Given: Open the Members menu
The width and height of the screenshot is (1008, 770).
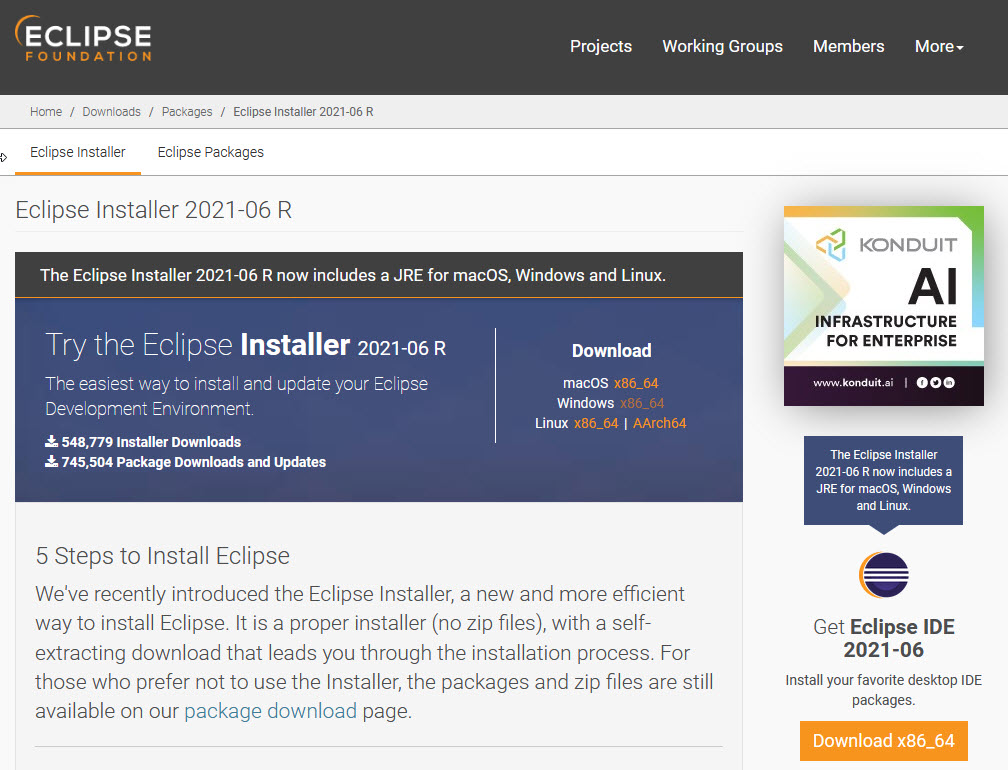Looking at the screenshot, I should tap(848, 46).
